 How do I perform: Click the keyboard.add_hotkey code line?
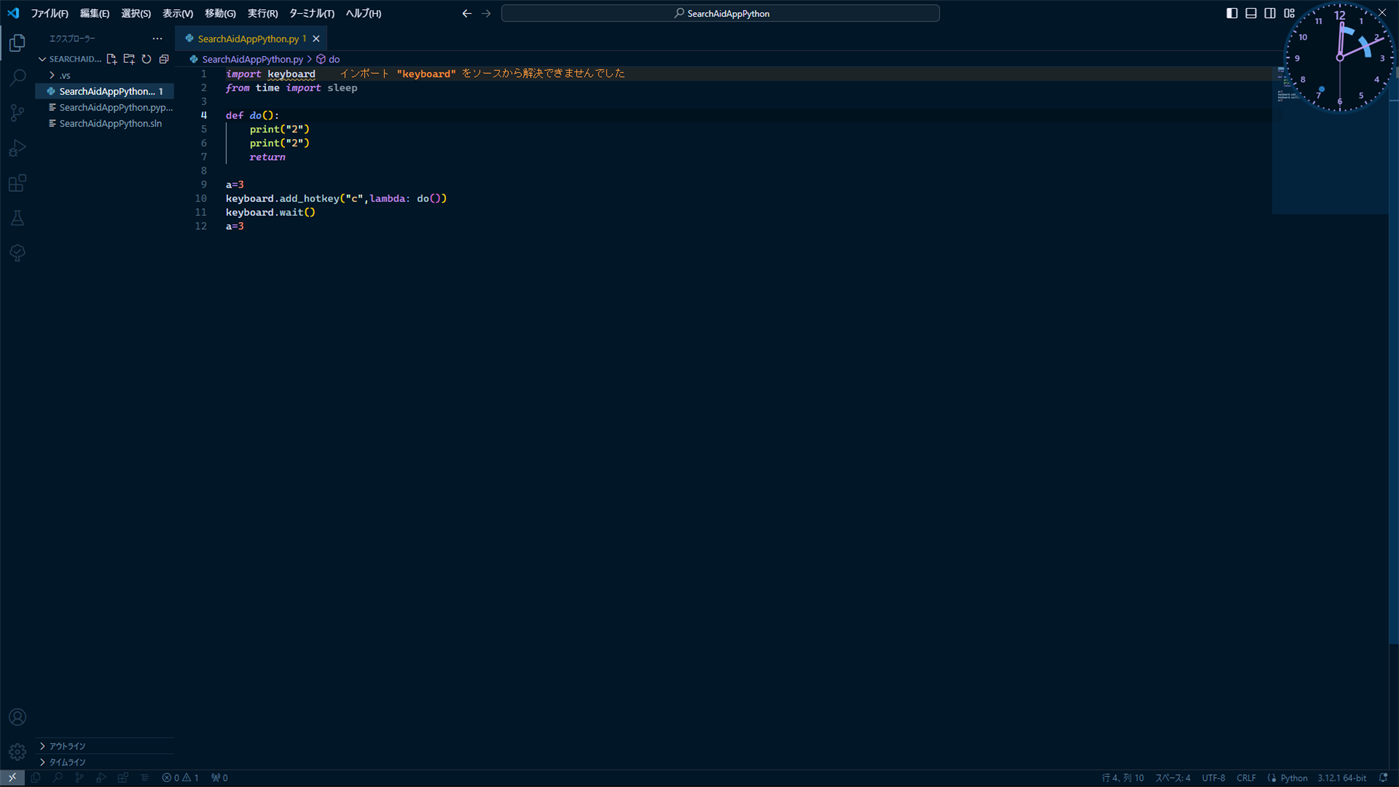coord(336,198)
